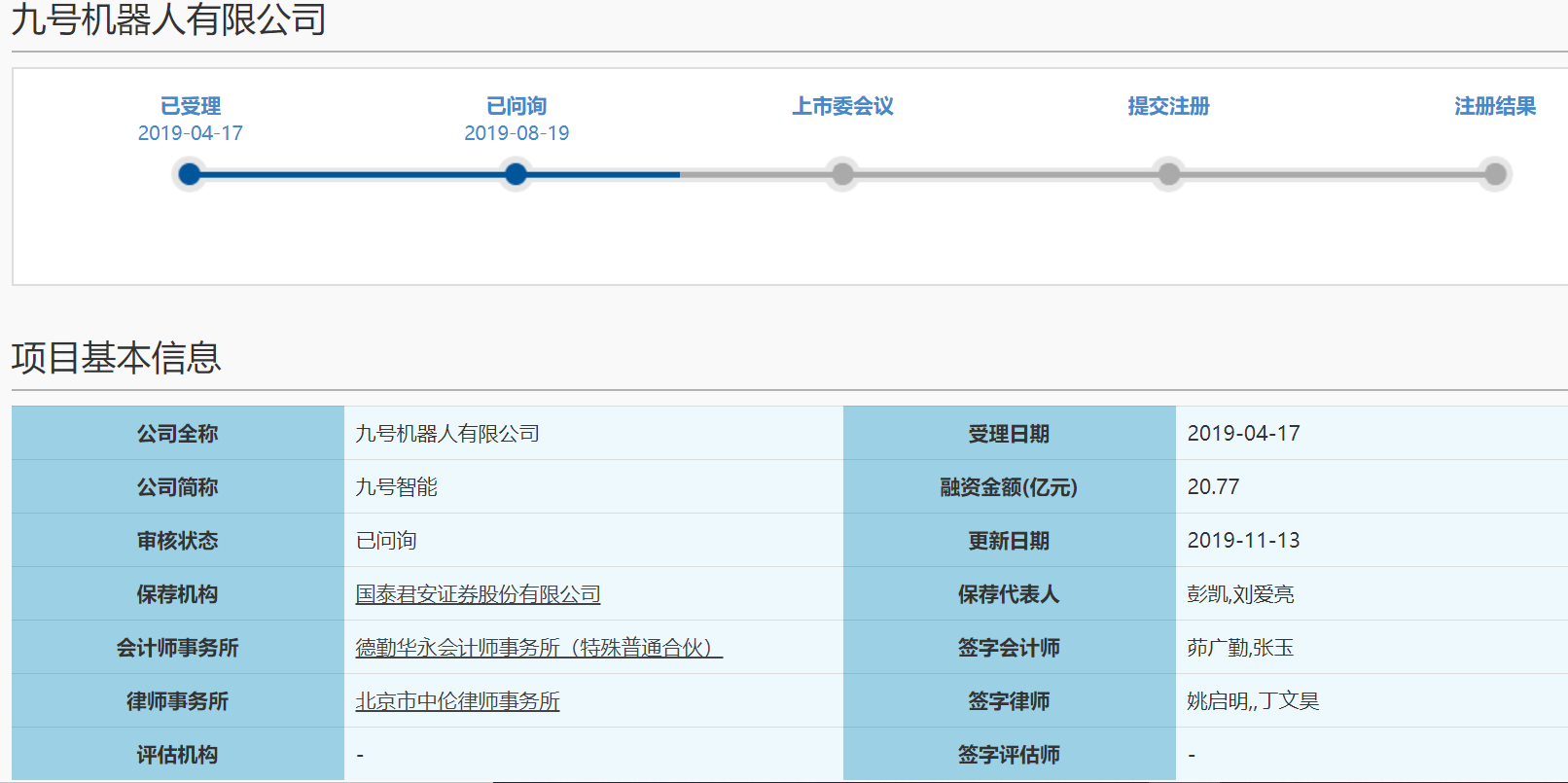Click the 九号机器人有限公司 table value cell
Viewport: 1568px width, 783px height.
[x=593, y=433]
